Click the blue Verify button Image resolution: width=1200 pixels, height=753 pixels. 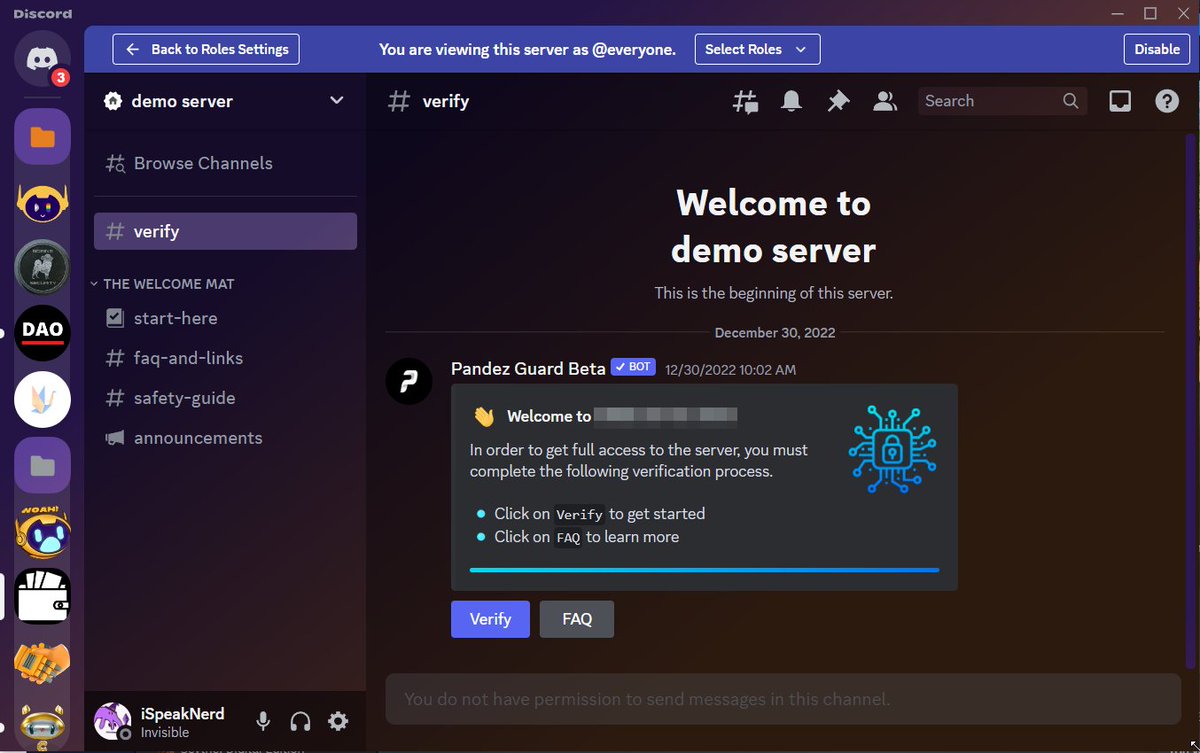click(490, 619)
